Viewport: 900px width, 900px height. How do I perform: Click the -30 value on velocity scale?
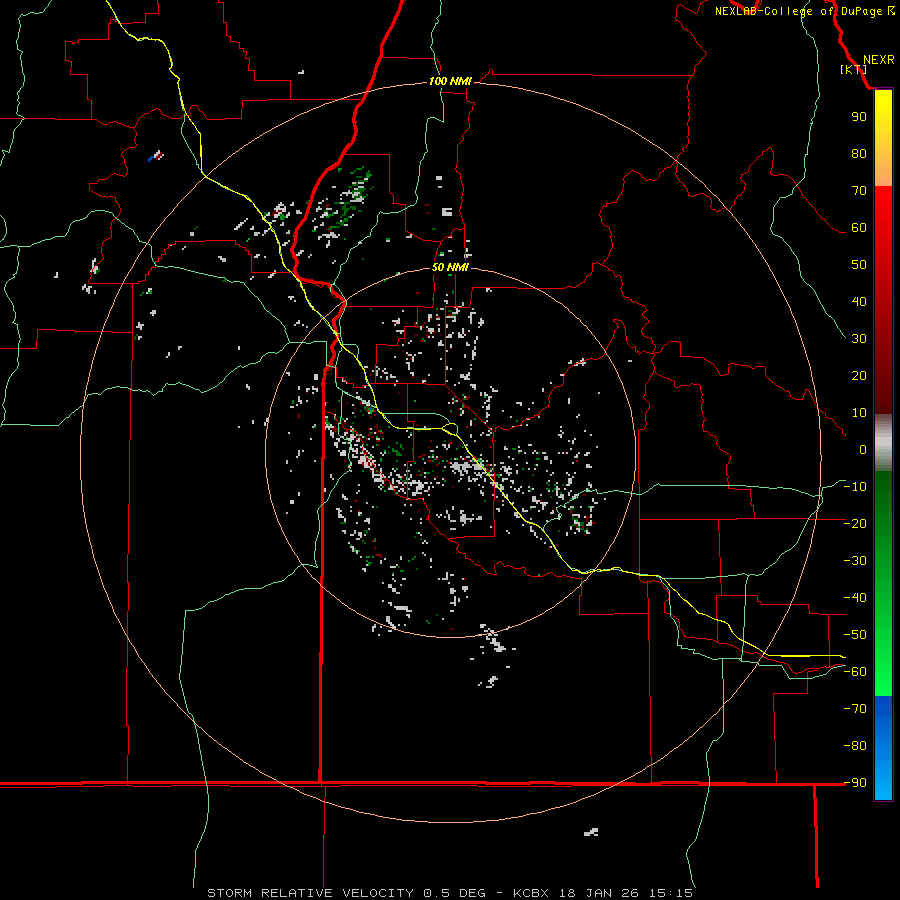pyautogui.click(x=855, y=561)
